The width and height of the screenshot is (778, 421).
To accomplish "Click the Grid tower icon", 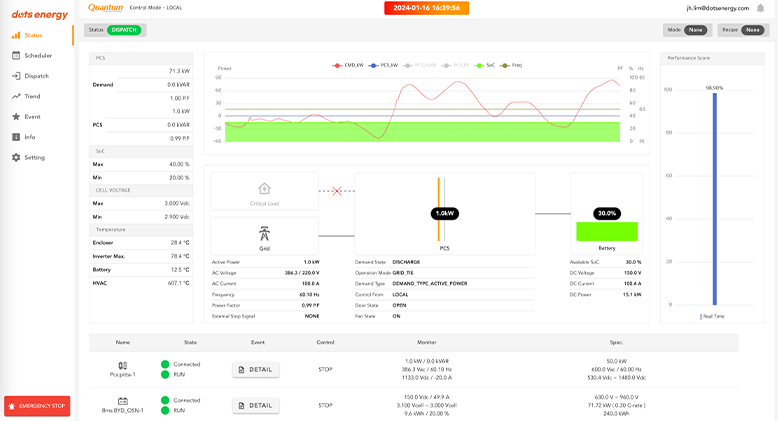I will (264, 233).
